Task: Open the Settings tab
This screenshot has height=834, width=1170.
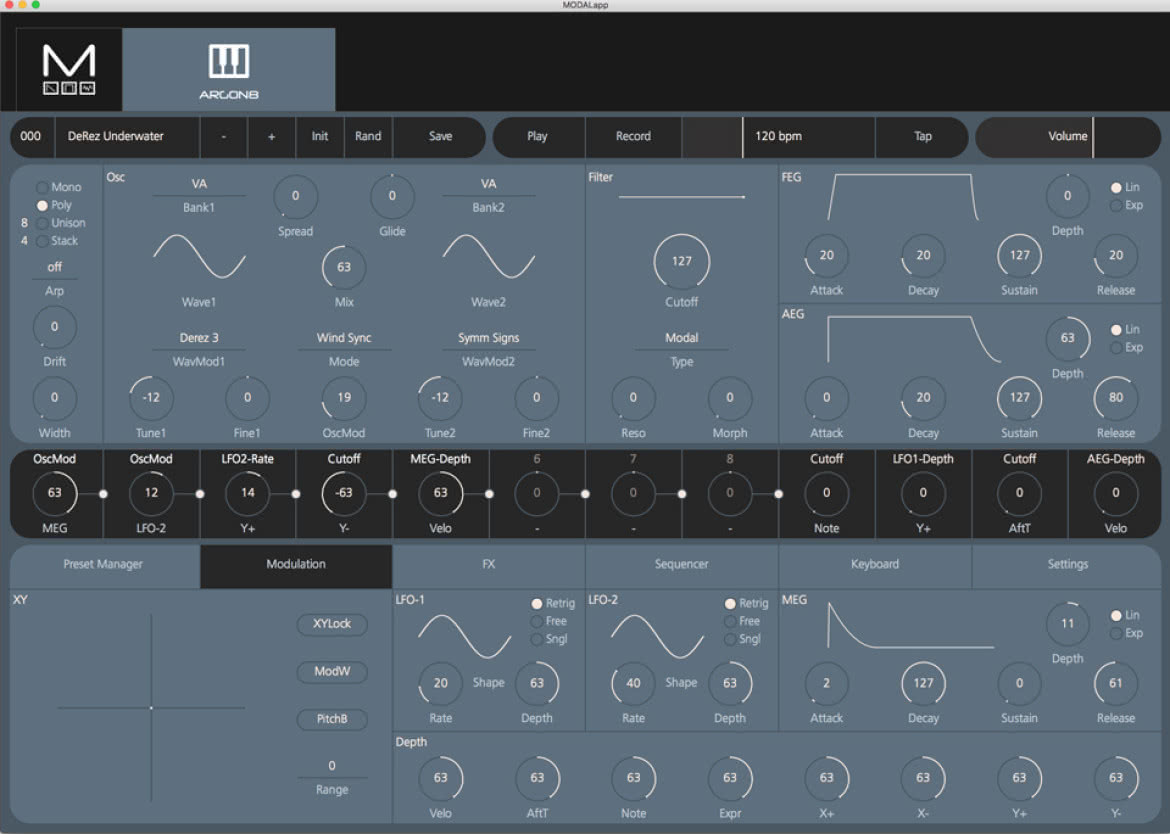Action: coord(1068,565)
